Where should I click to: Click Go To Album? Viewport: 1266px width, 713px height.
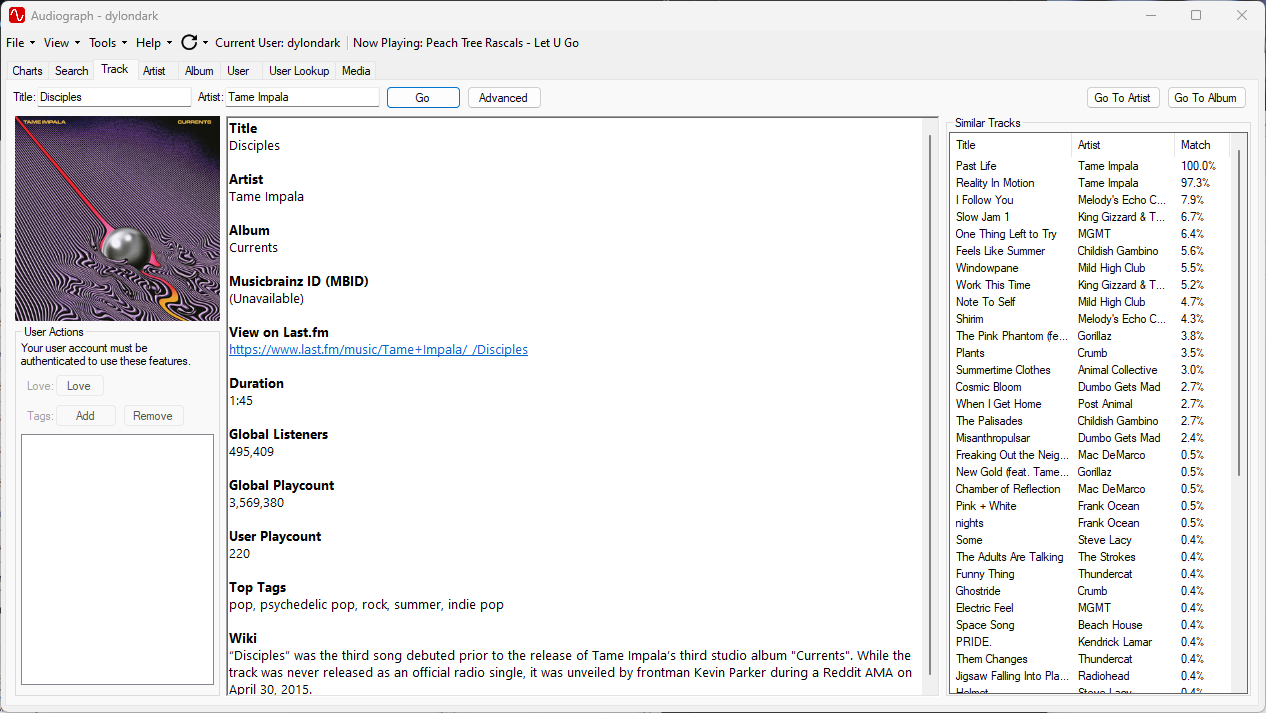click(1207, 97)
